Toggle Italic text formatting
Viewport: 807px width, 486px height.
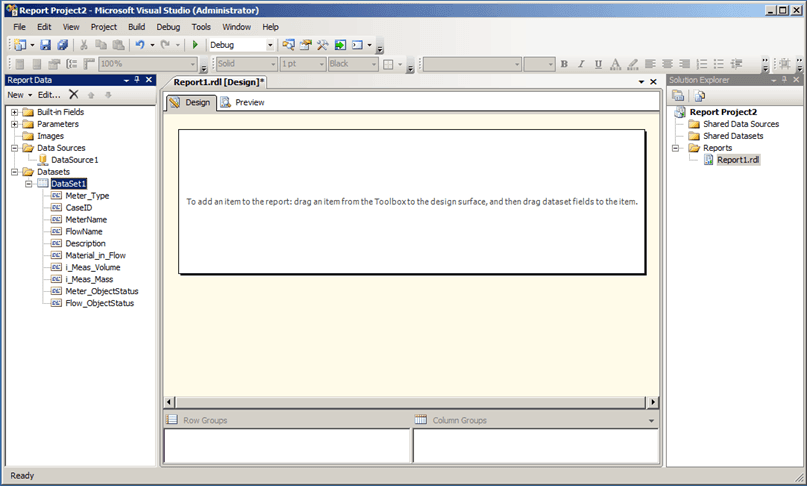pyautogui.click(x=581, y=64)
